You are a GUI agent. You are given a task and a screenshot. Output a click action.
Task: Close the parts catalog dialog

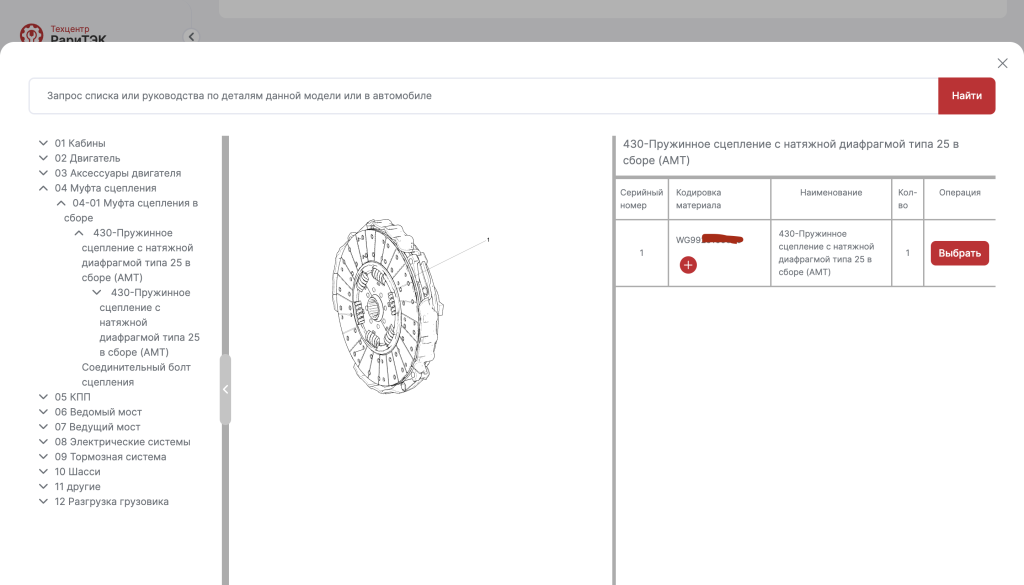pos(1002,63)
